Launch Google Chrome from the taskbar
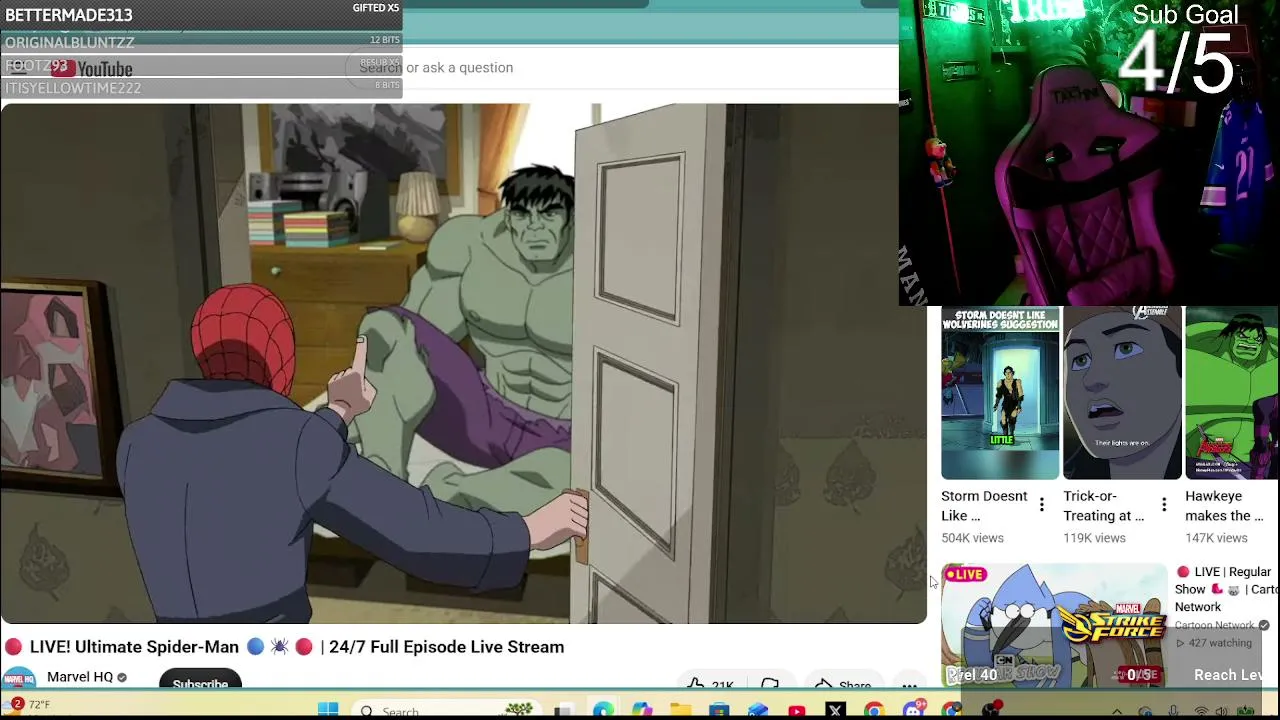This screenshot has width=1280, height=720. pos(874,710)
